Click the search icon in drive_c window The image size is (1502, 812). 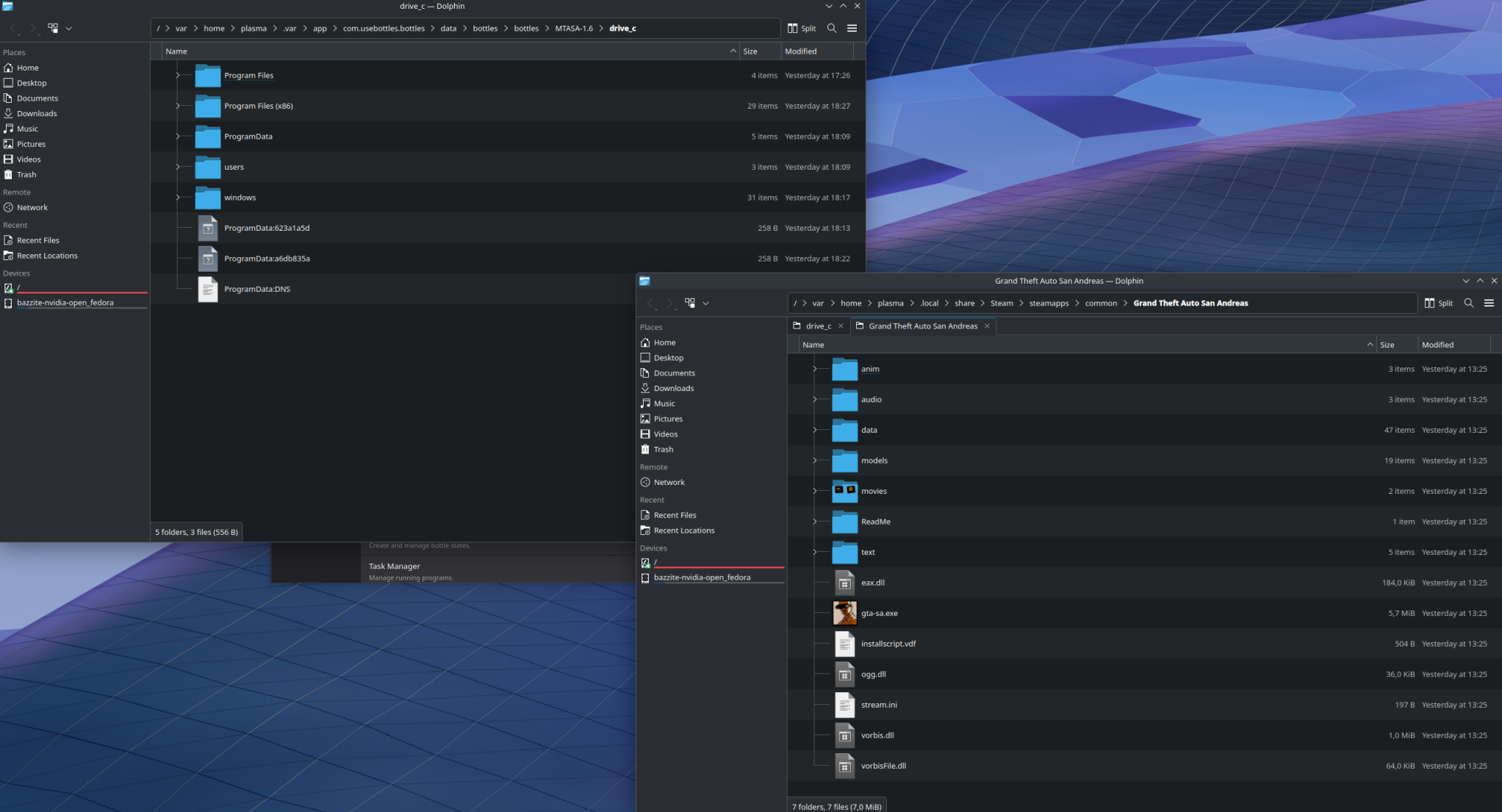[x=832, y=28]
